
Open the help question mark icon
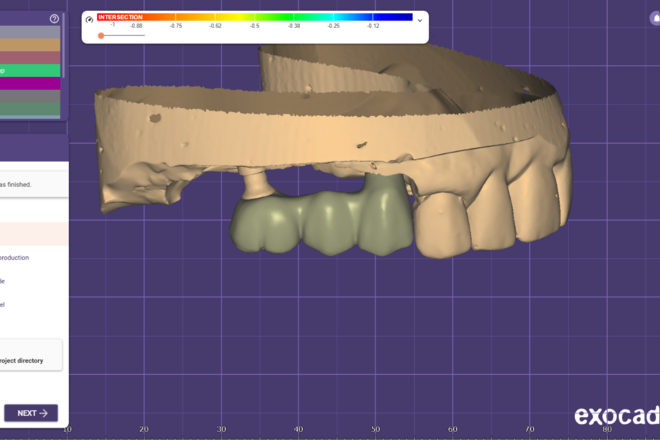[x=54, y=19]
